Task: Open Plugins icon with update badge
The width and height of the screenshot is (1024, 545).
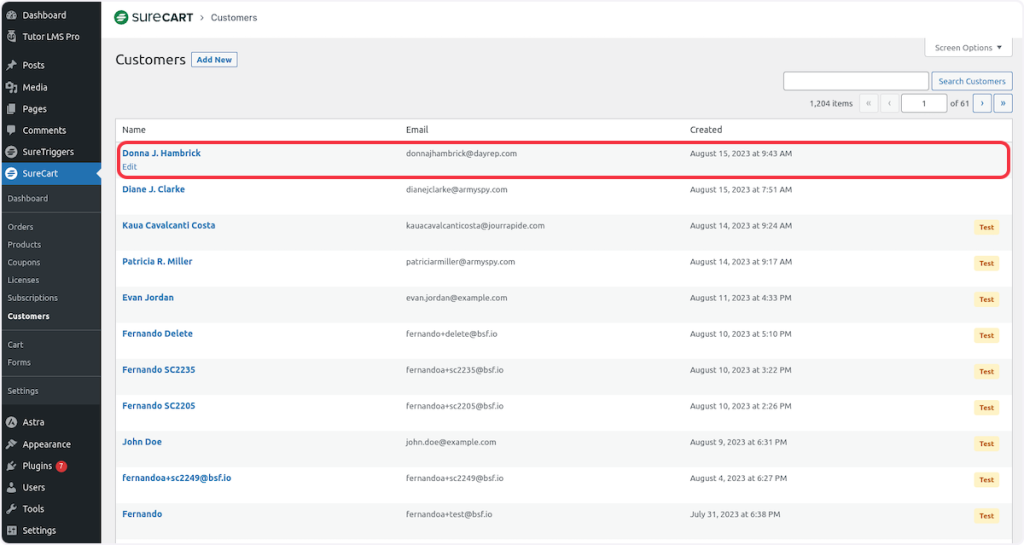Action: pyautogui.click(x=11, y=466)
